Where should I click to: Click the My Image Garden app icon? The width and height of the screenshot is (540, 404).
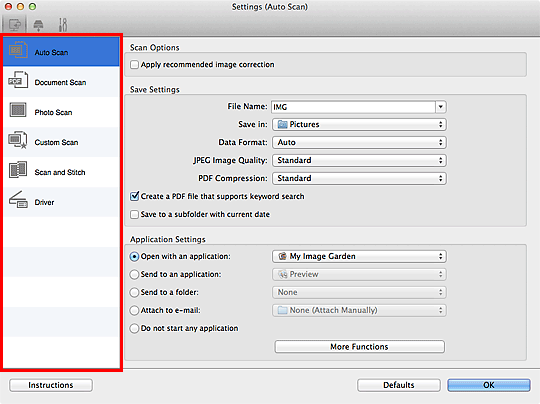tap(282, 256)
